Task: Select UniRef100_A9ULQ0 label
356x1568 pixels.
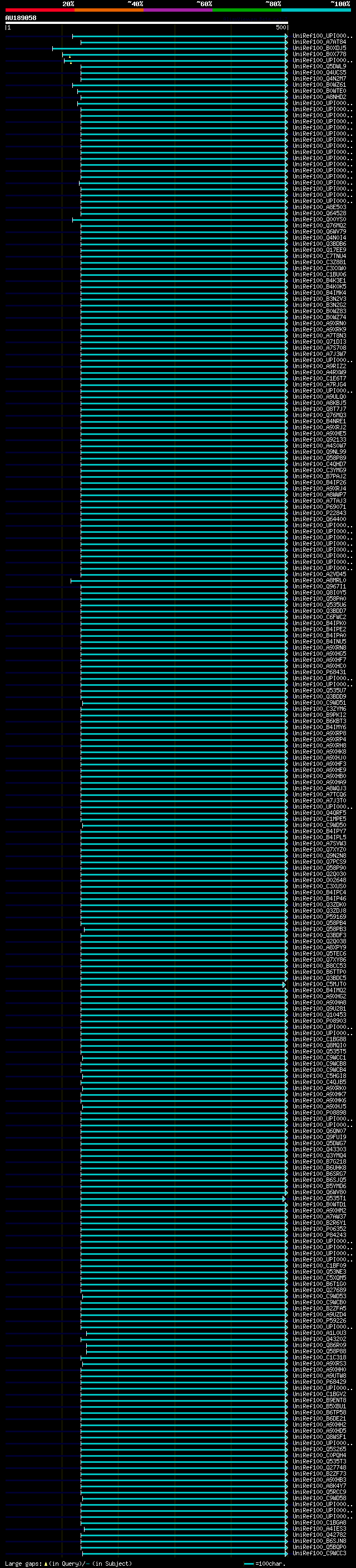Action: [x=319, y=397]
